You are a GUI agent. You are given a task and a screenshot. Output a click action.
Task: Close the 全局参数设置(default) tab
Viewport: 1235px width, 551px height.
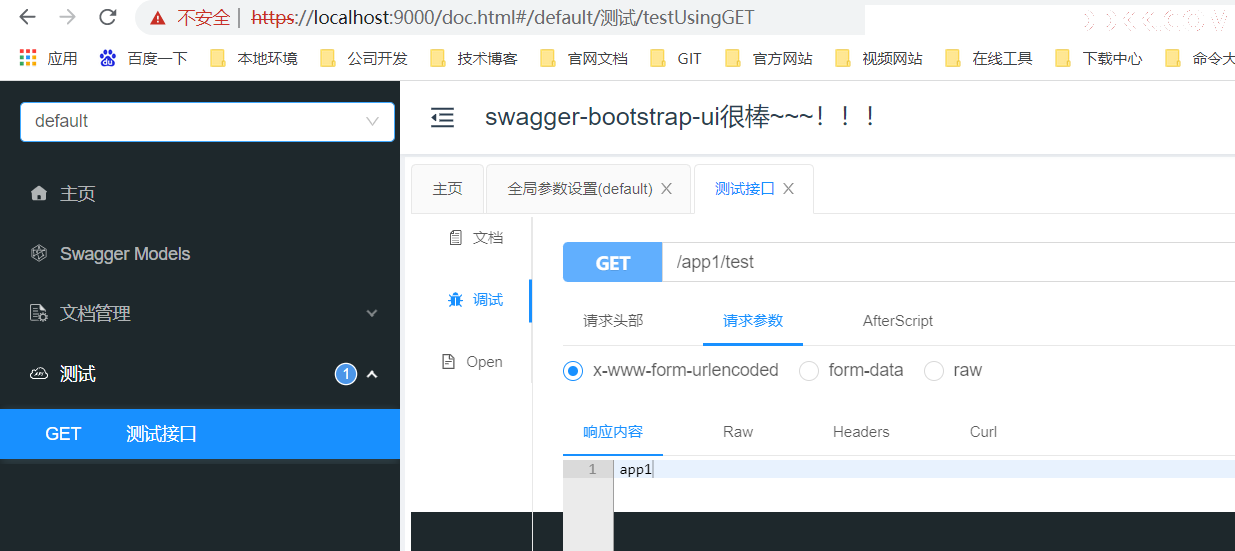[x=667, y=189]
